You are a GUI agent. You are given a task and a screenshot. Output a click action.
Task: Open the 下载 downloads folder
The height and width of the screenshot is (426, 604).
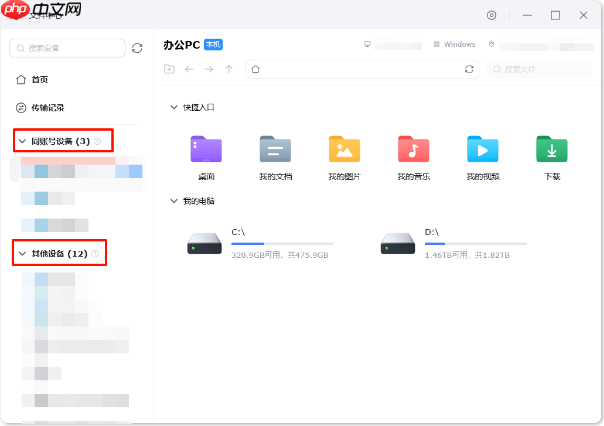pyautogui.click(x=552, y=158)
